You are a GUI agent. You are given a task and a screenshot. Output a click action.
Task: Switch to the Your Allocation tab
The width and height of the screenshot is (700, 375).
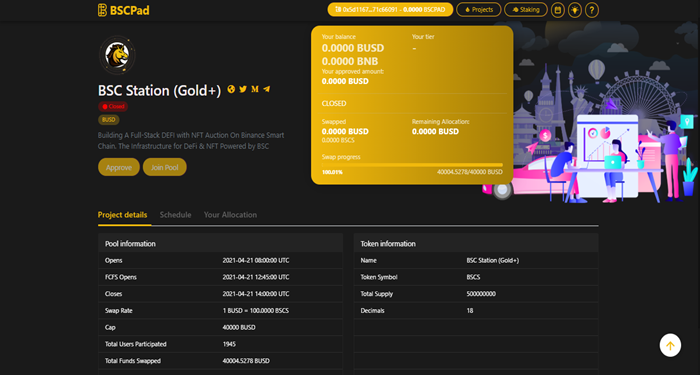pos(230,215)
